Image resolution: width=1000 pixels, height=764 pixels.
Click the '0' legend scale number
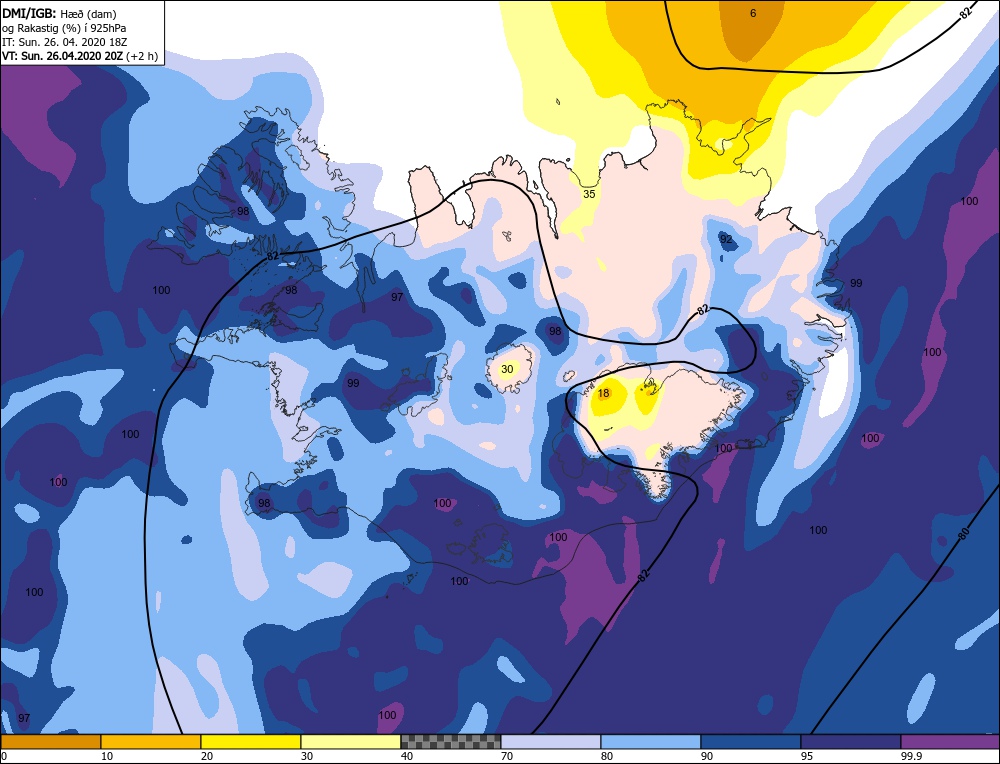(x=4, y=756)
